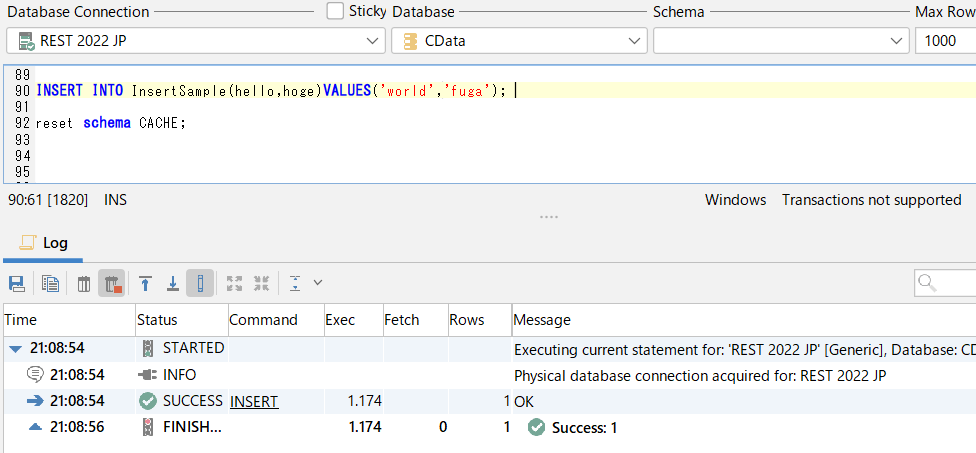The image size is (976, 453).
Task: Click the Copy log icon
Action: click(50, 284)
